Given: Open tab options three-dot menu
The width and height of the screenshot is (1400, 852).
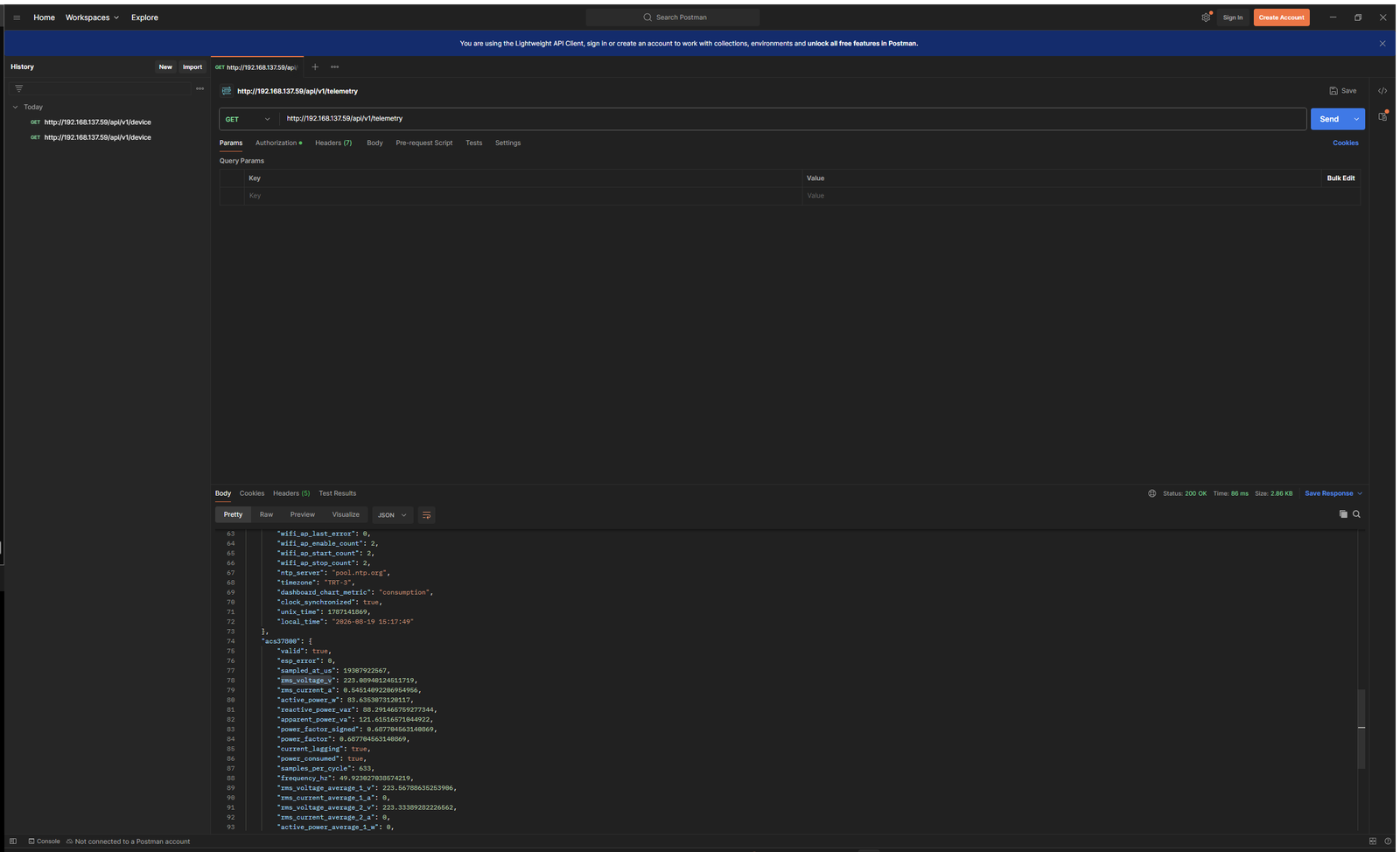Looking at the screenshot, I should tap(334, 66).
